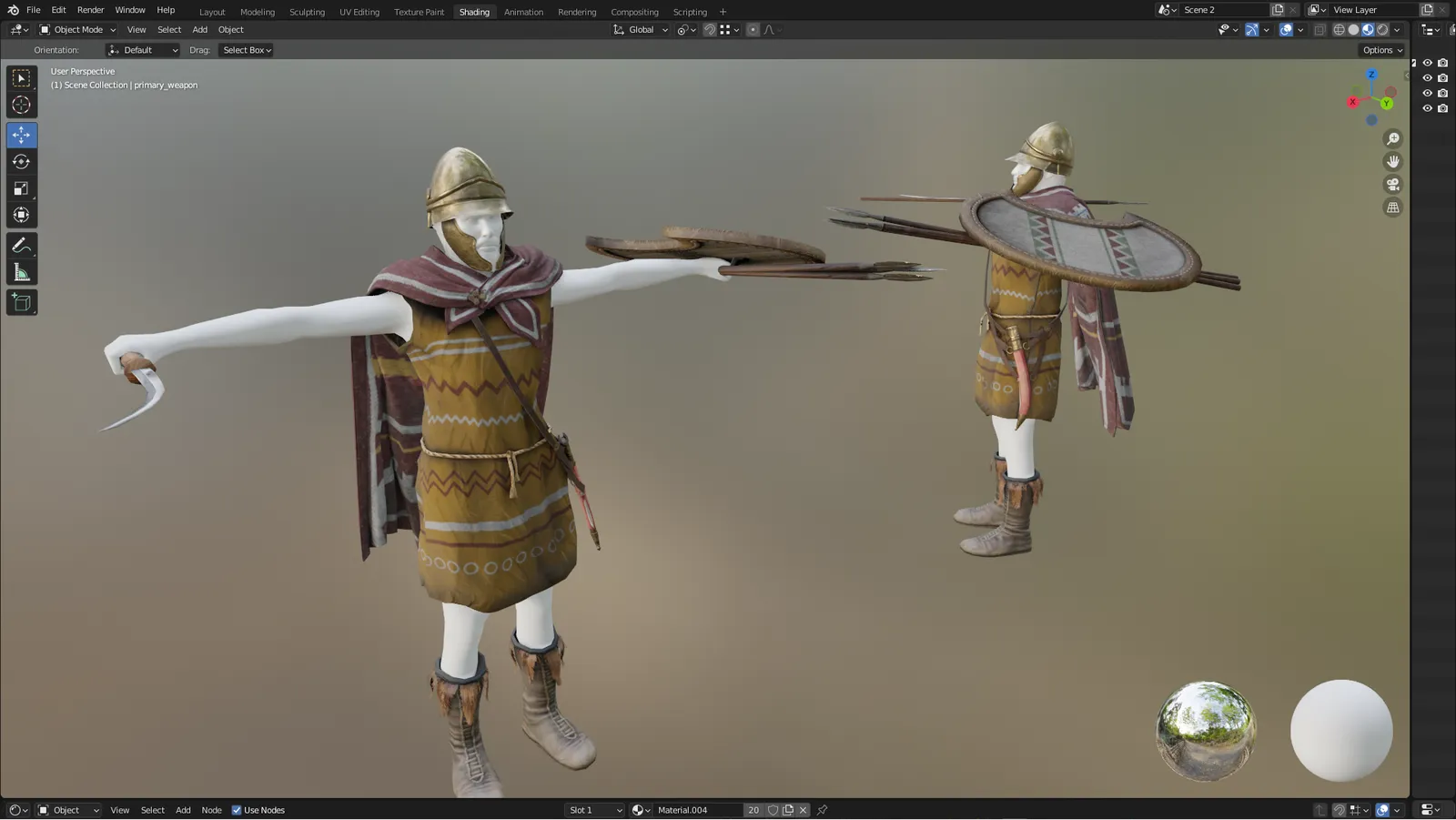Open Global transform orientation dropdown
Image resolution: width=1456 pixels, height=820 pixels.
pos(641,30)
